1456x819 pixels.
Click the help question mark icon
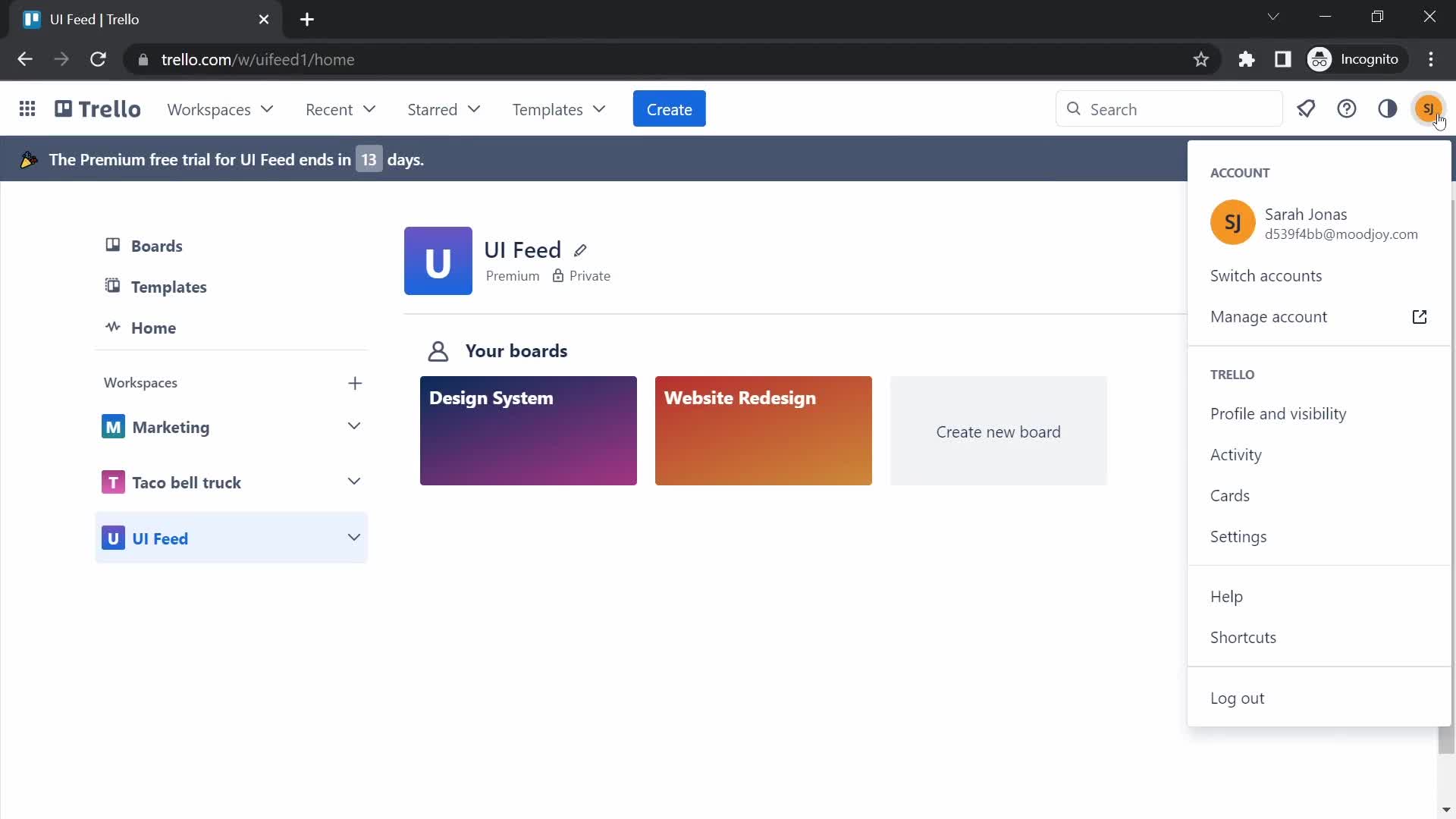point(1348,109)
